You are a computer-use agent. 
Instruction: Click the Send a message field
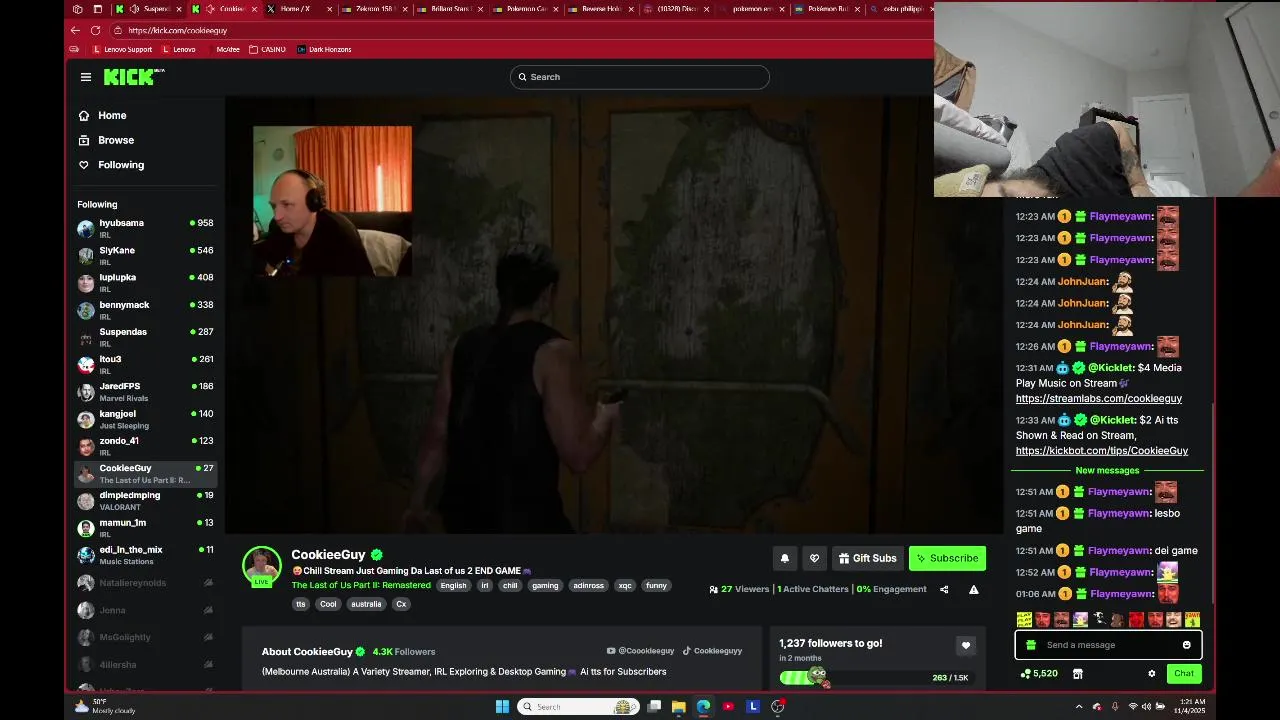coord(1108,645)
